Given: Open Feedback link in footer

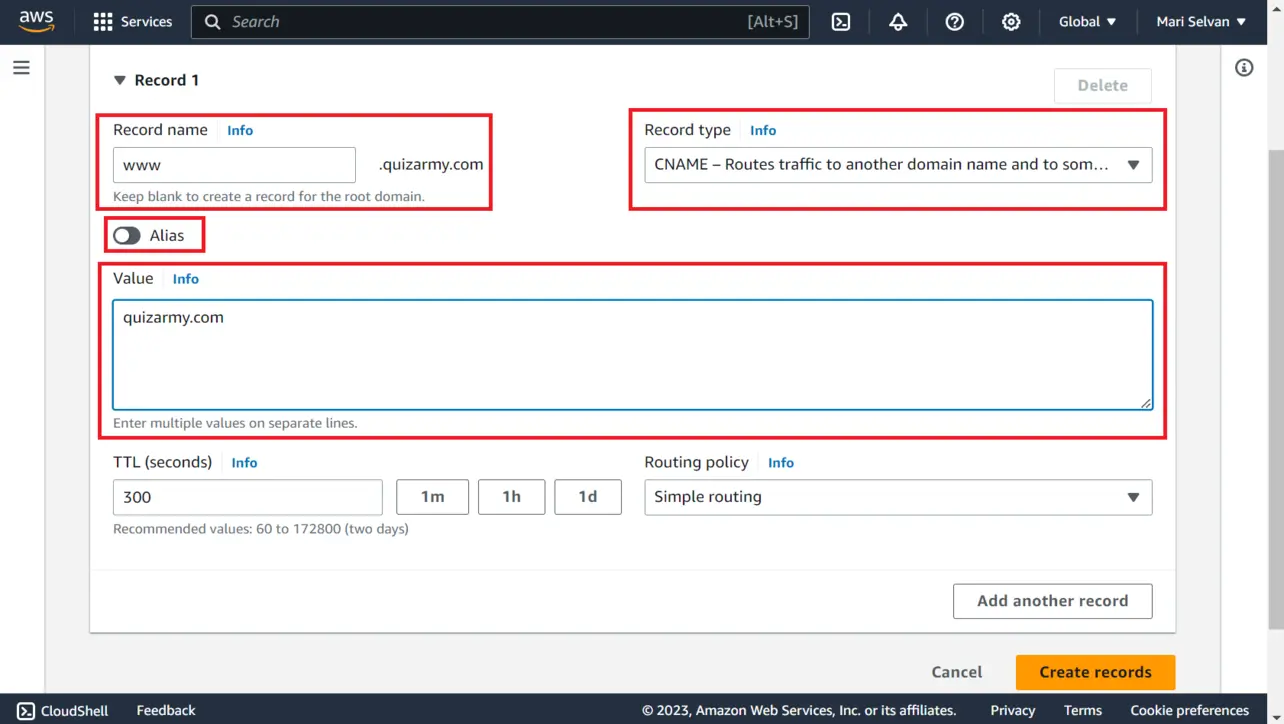Looking at the screenshot, I should [166, 711].
